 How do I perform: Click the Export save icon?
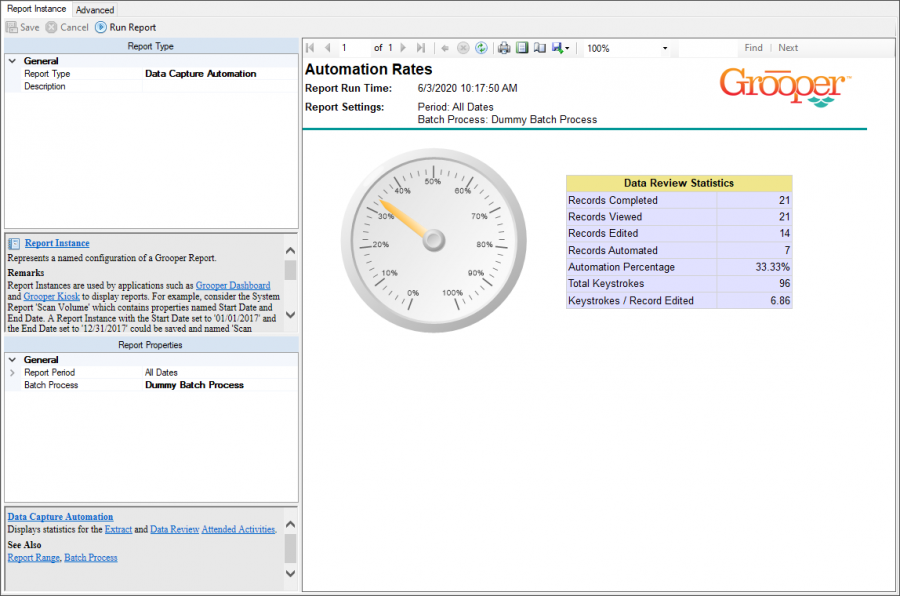(x=558, y=48)
